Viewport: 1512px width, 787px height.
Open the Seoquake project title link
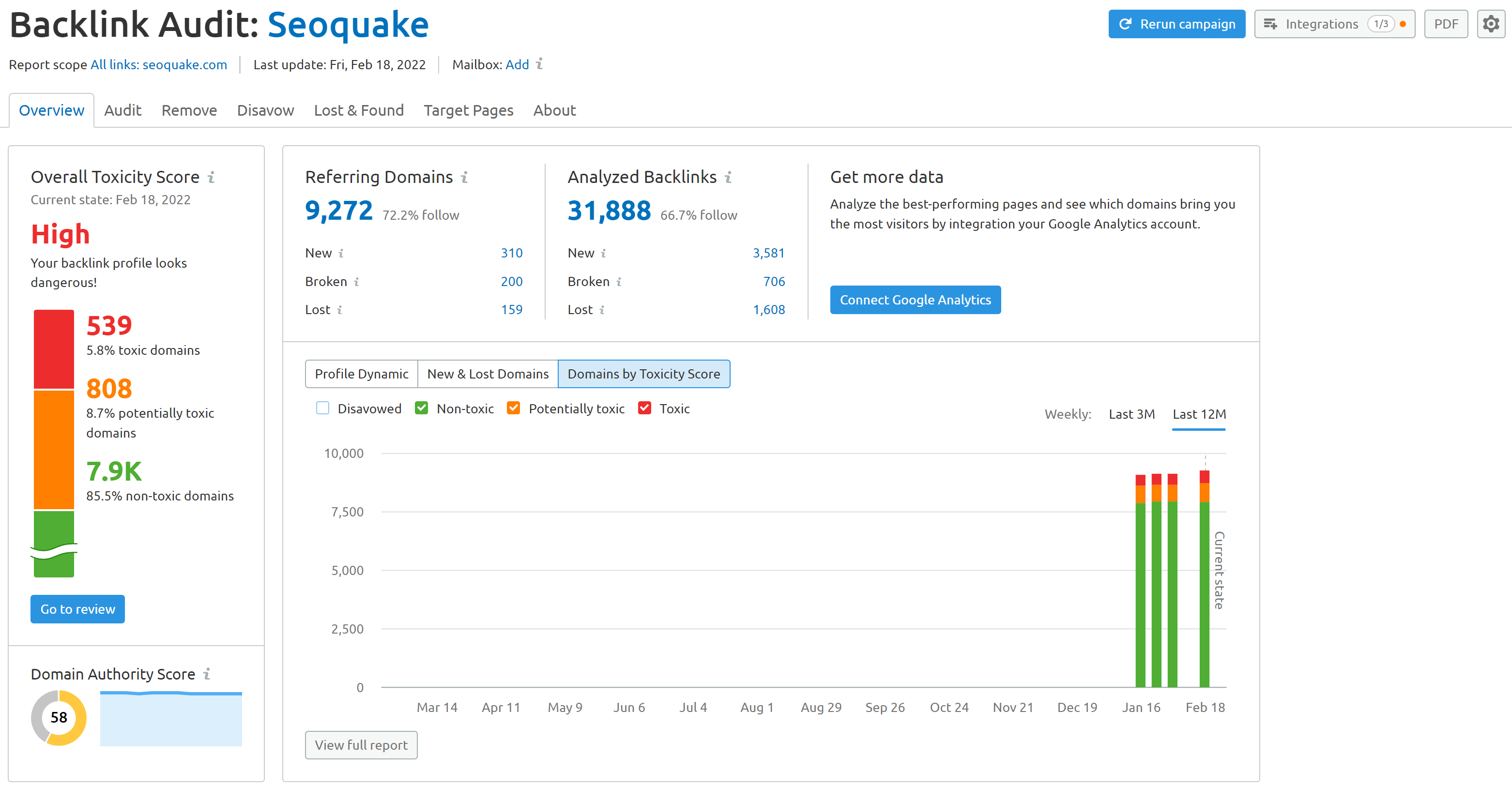(348, 24)
